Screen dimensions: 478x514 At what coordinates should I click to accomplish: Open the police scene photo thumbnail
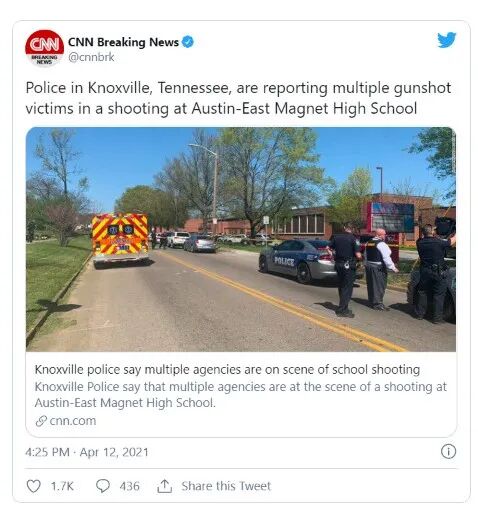(240, 239)
